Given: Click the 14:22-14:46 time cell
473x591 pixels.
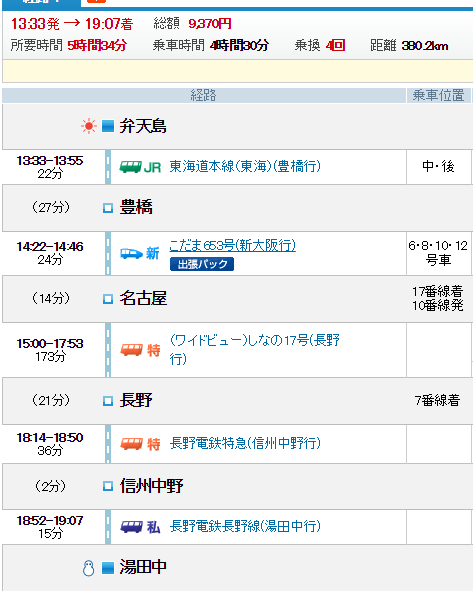Looking at the screenshot, I should pyautogui.click(x=50, y=253).
